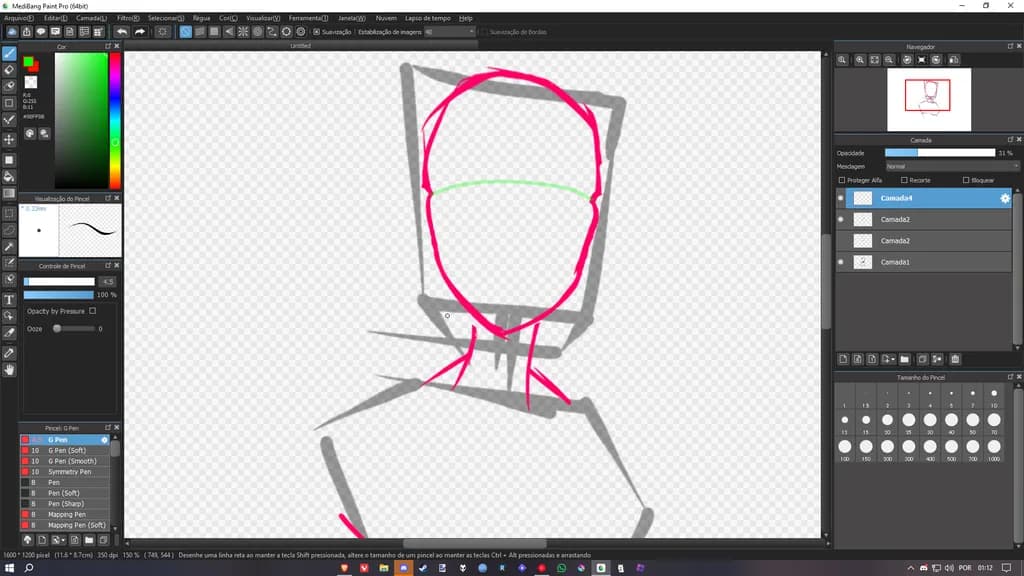Toggle the Suavização checkbox in toolbar
This screenshot has width=1024, height=576.
(317, 31)
